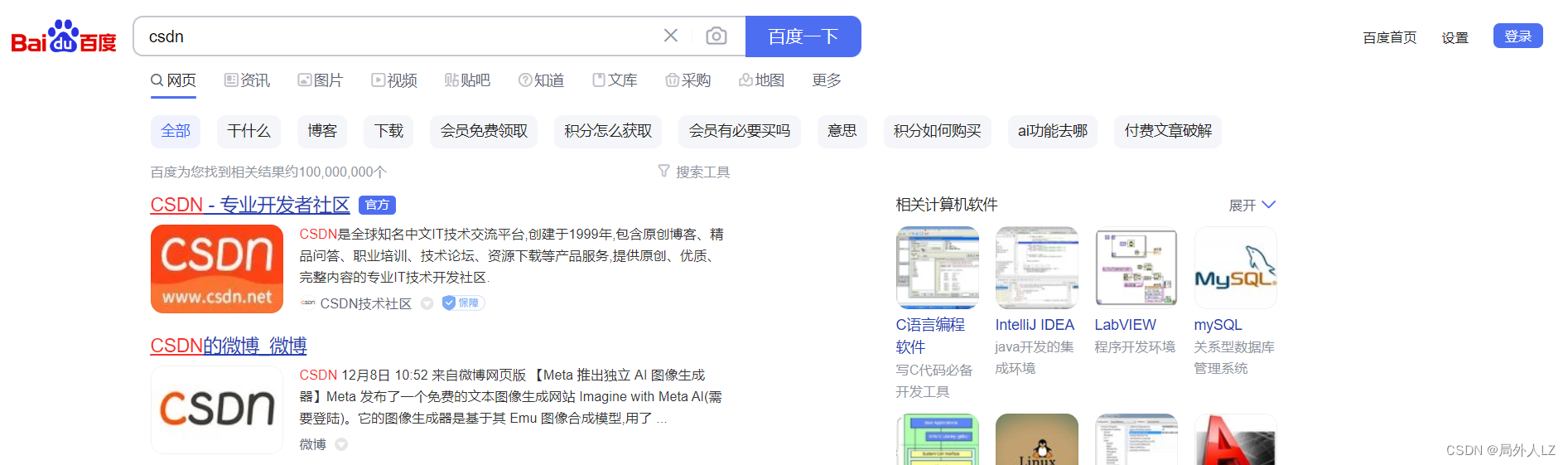Click the Baidu logo

(x=64, y=36)
